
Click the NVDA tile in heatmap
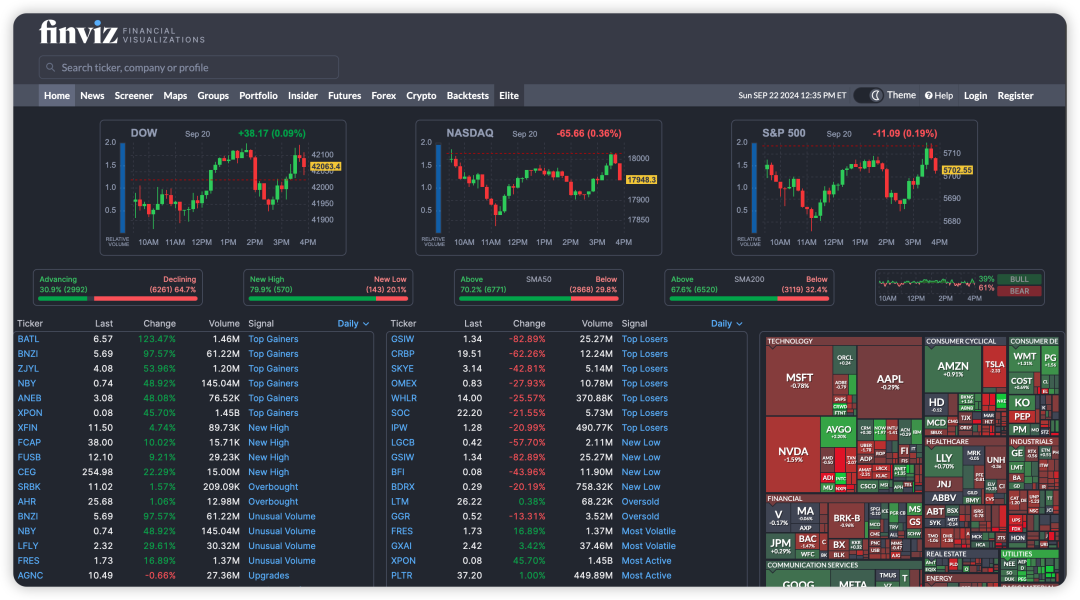(793, 454)
